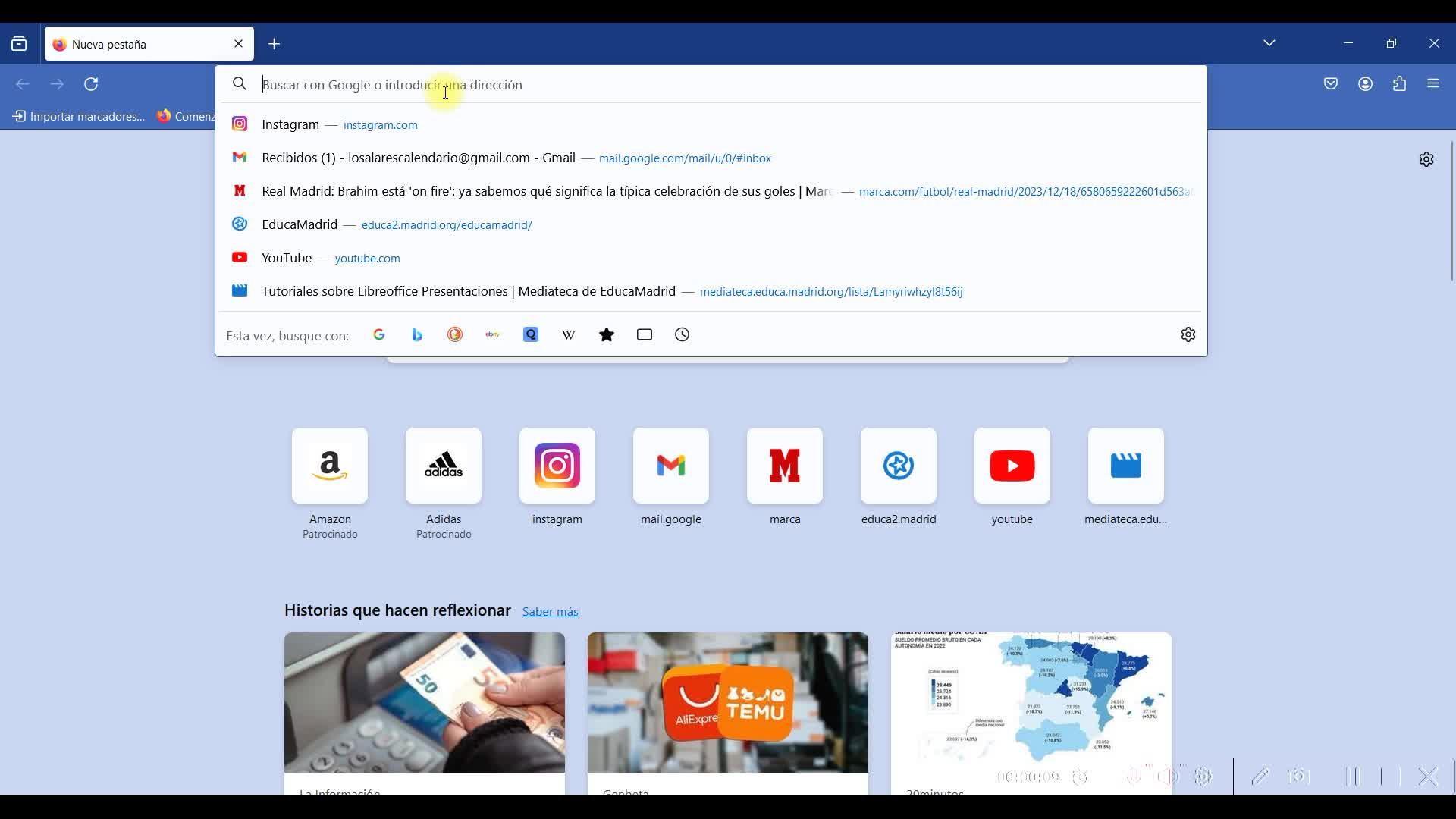Search open tabs icon
The width and height of the screenshot is (1456, 819).
pos(645,335)
